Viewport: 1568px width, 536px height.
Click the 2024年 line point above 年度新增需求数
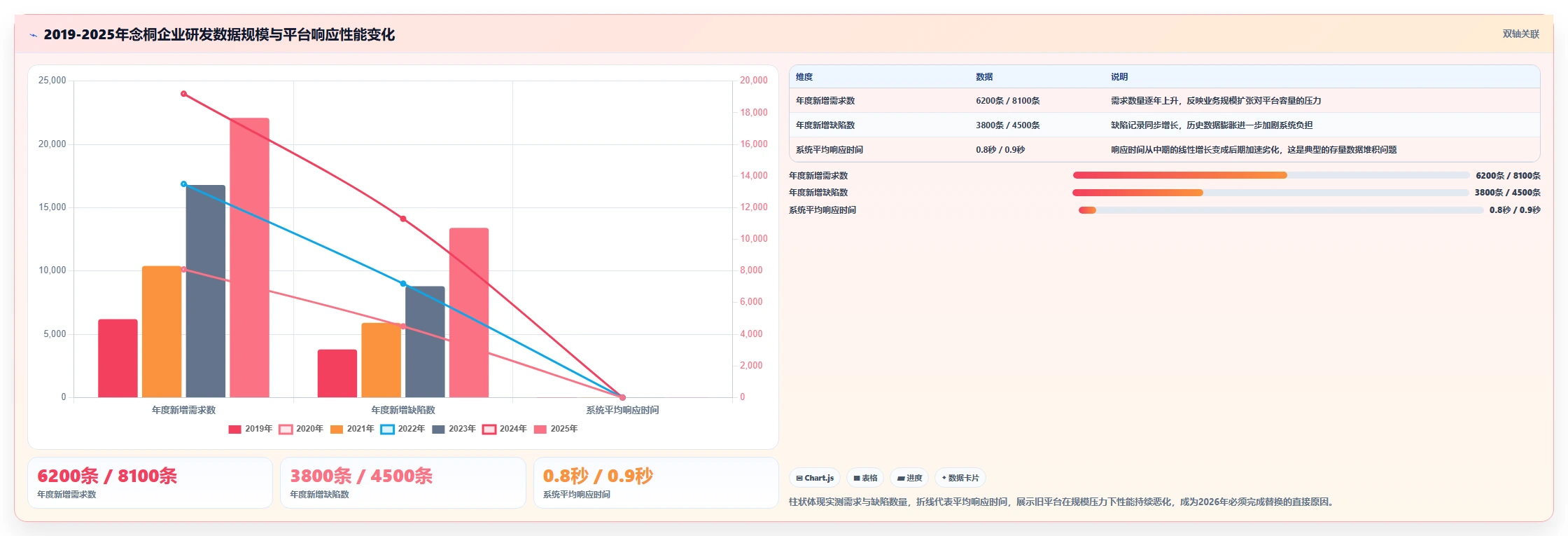pos(184,94)
